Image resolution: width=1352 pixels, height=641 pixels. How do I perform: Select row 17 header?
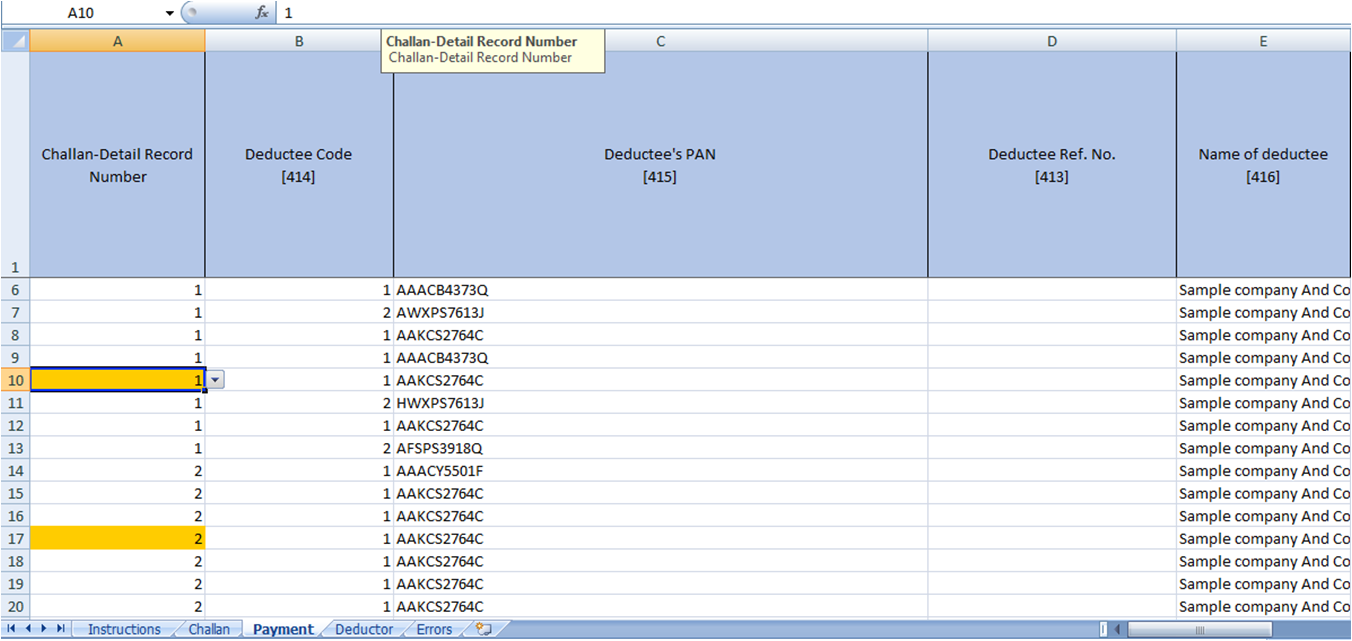[x=15, y=538]
